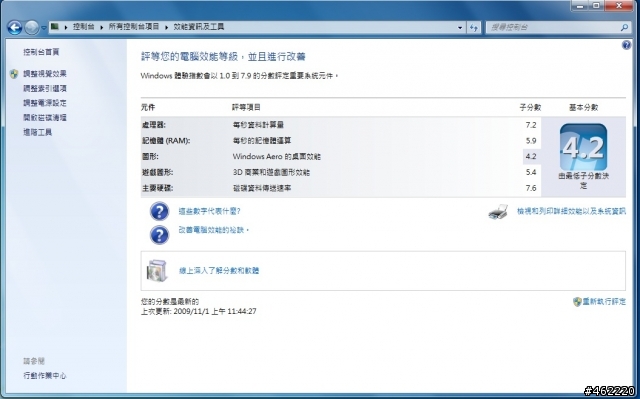Open the recent pages dropdown arrow

[44, 28]
